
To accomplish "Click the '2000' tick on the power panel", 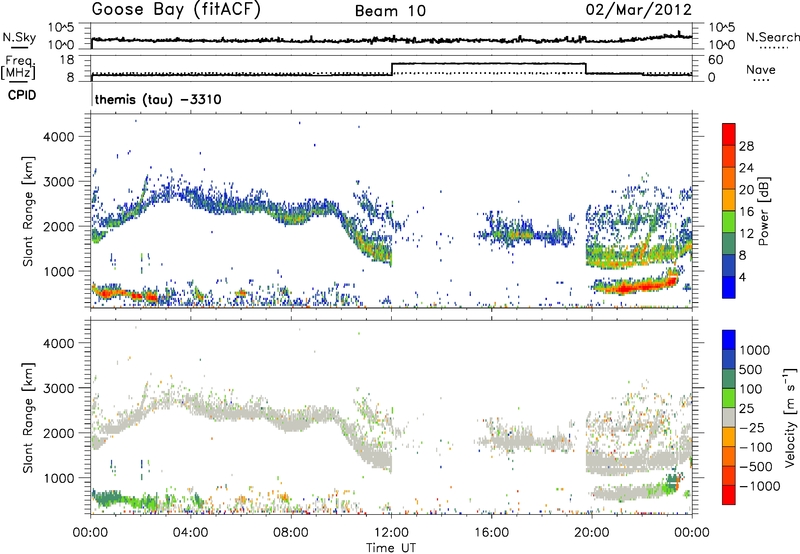I will (58, 226).
